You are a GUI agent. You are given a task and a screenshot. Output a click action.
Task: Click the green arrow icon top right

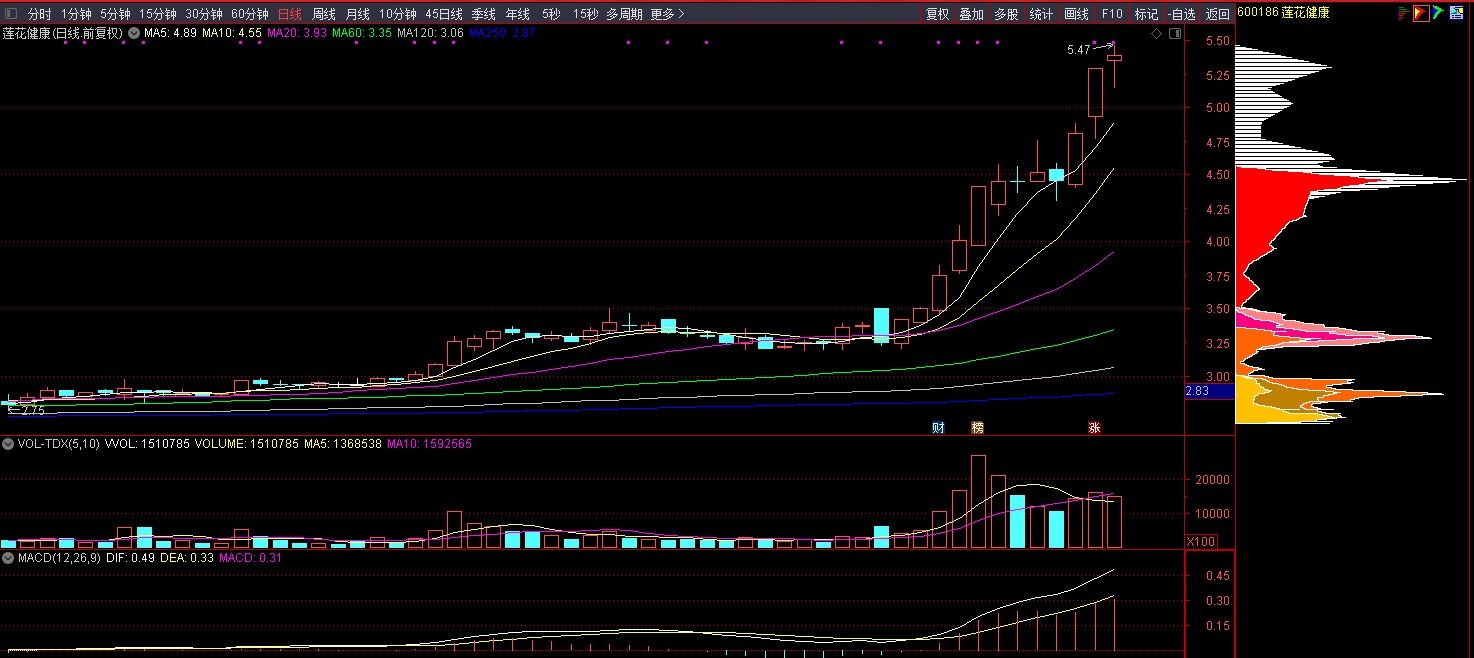pos(1437,13)
